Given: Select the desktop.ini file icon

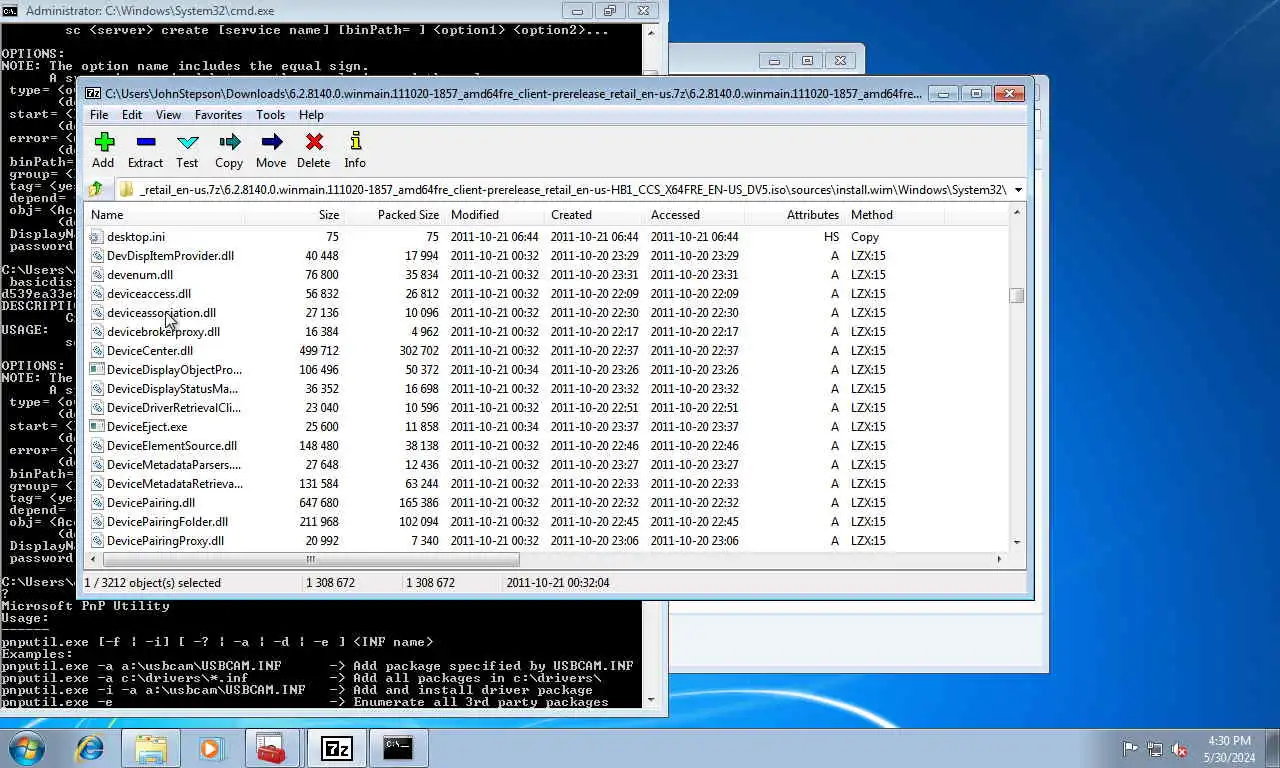Looking at the screenshot, I should 97,237.
